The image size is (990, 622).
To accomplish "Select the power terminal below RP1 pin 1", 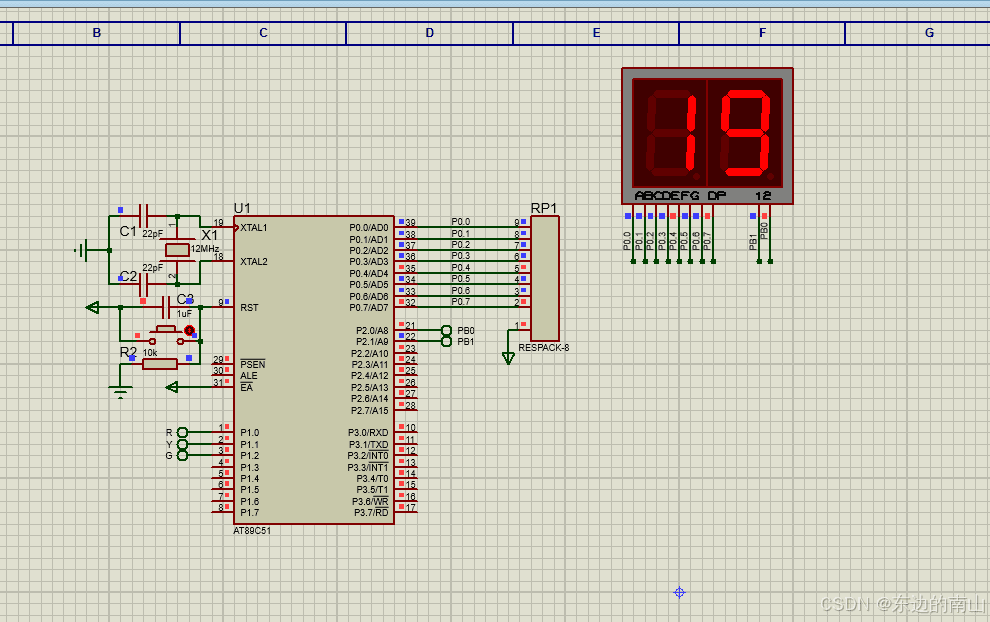I will click(x=508, y=359).
